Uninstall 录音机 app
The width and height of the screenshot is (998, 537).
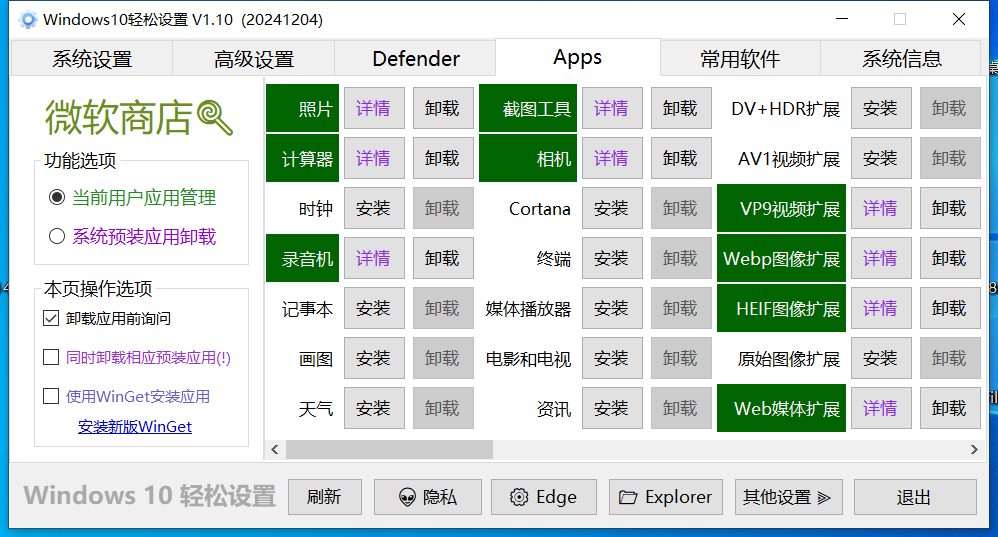tap(443, 258)
